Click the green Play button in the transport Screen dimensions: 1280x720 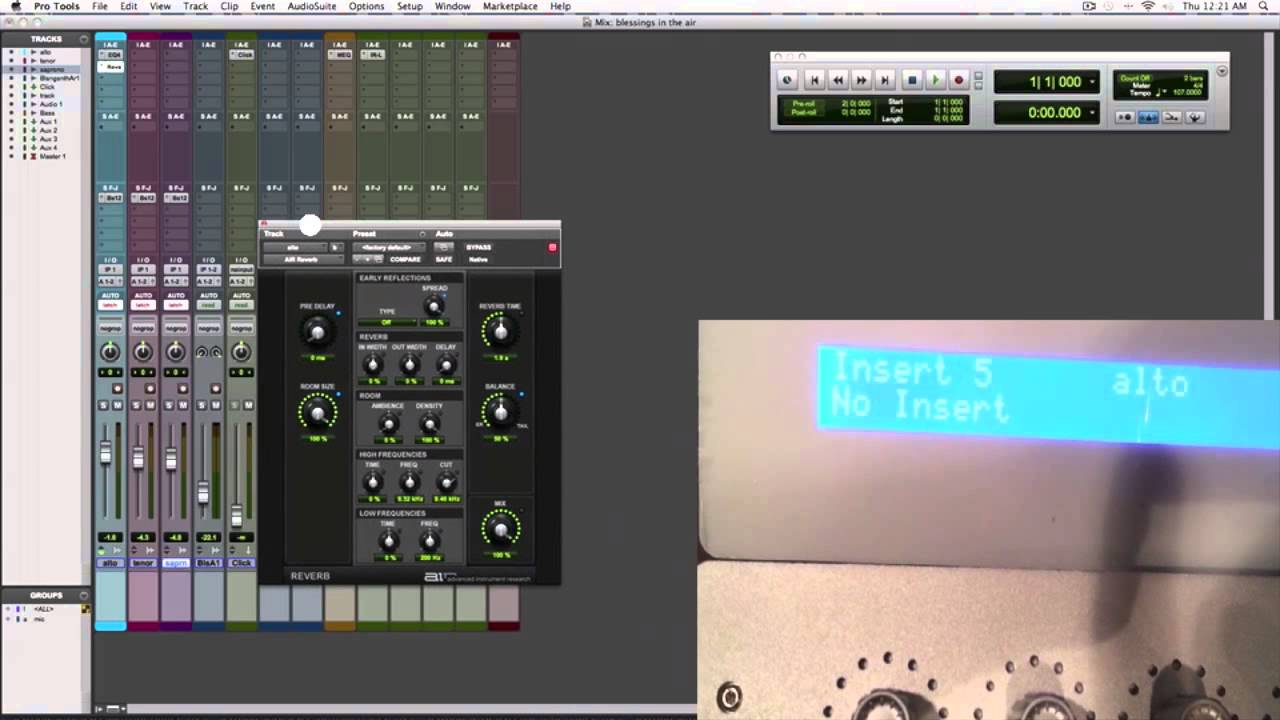tap(935, 80)
